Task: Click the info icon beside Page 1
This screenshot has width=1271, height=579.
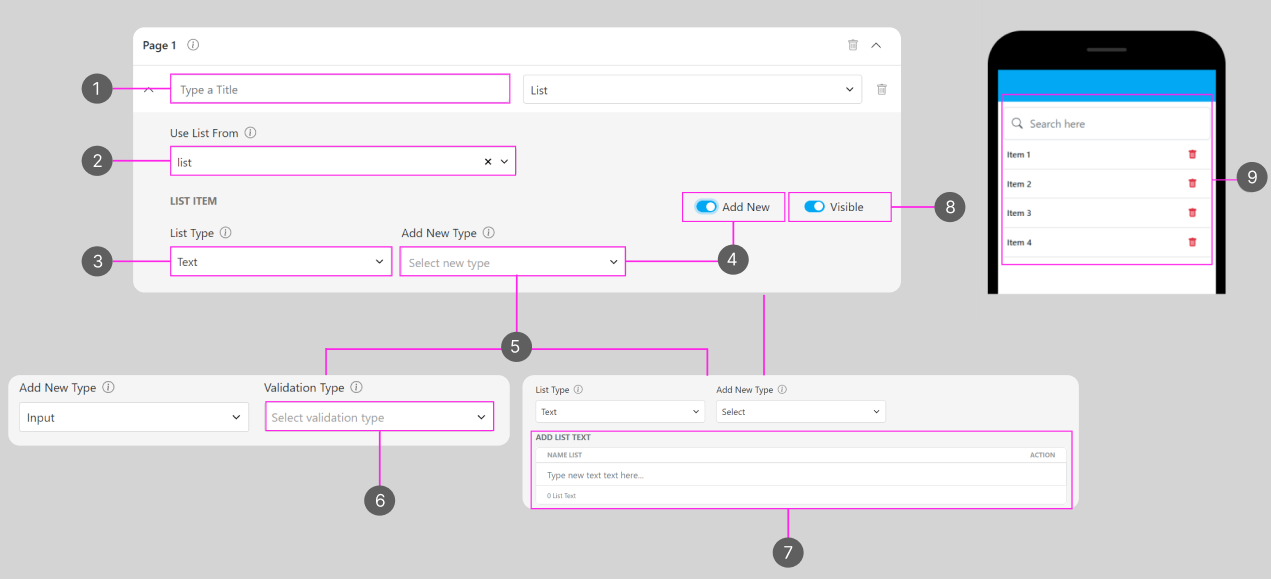Action: click(x=193, y=45)
